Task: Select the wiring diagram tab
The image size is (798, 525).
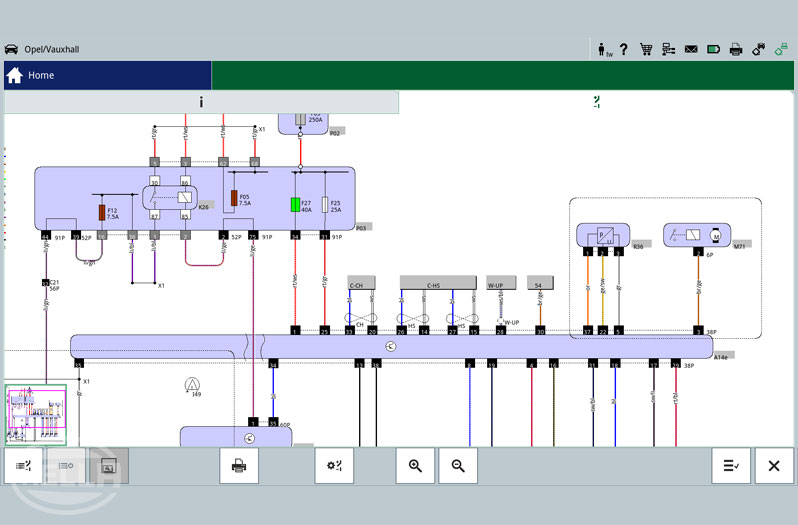Action: point(597,102)
